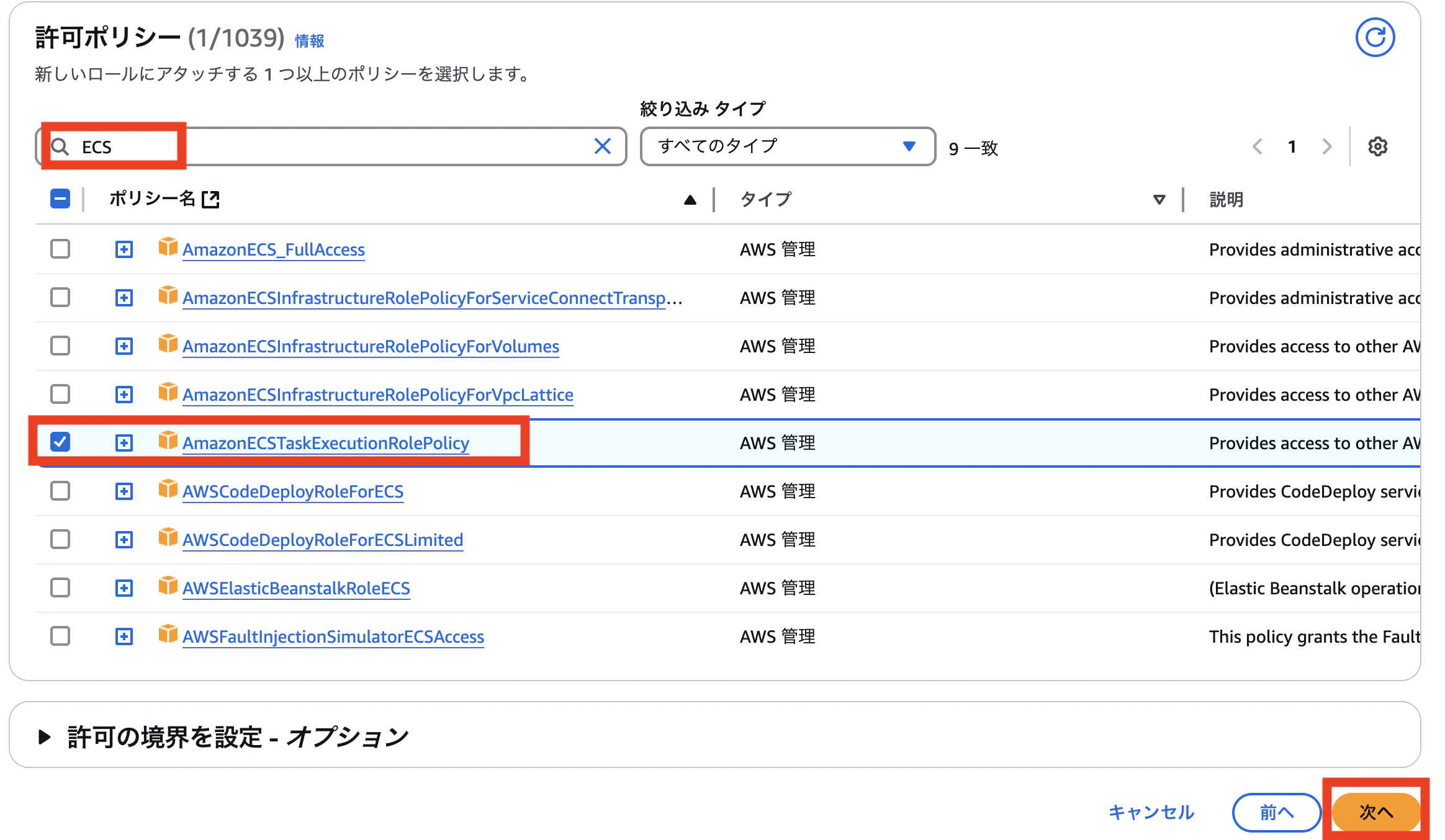
Task: Sort by policy name ascending arrow
Action: [690, 200]
